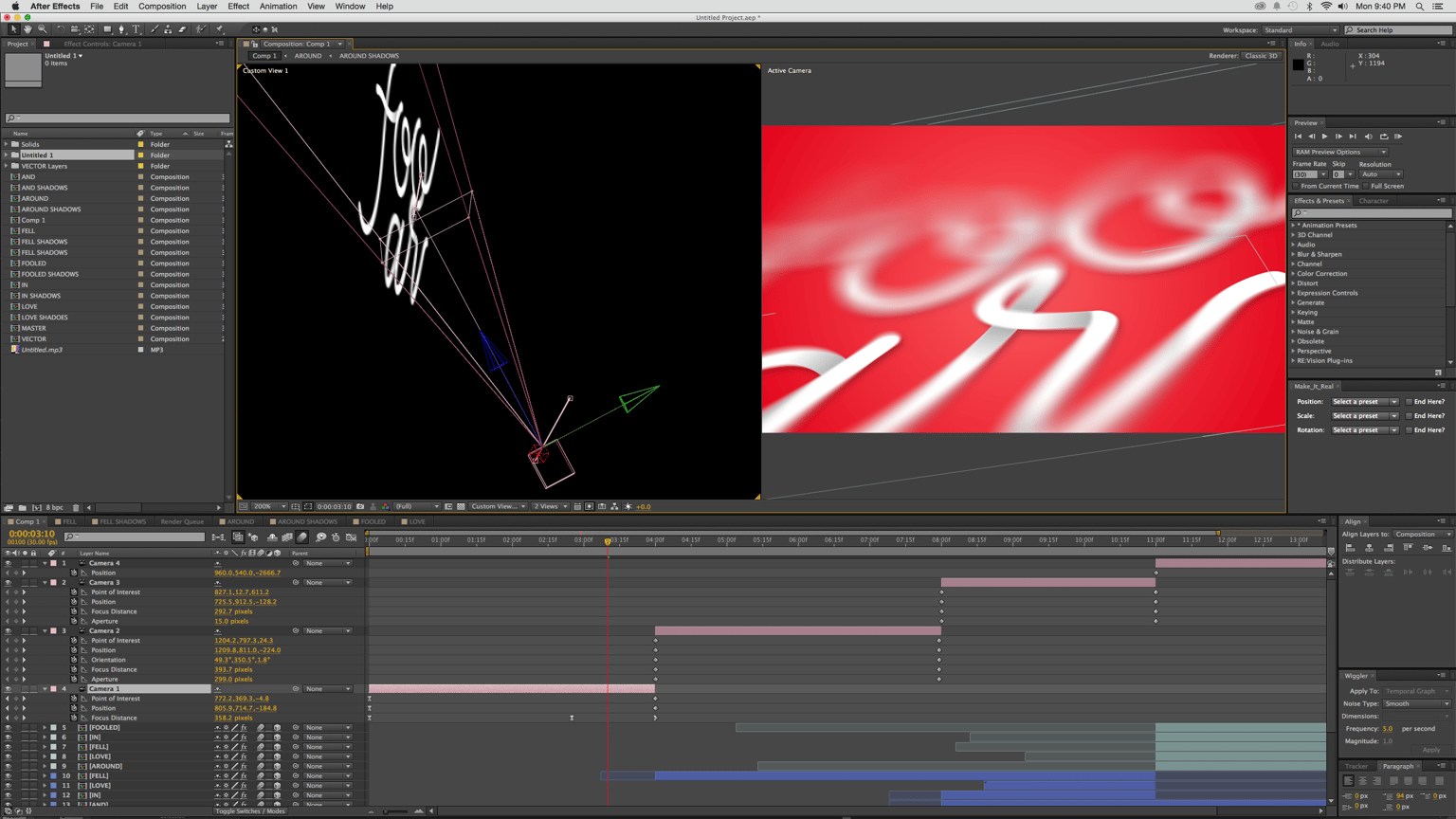
Task: Play the RAM preview
Action: tap(1398, 136)
